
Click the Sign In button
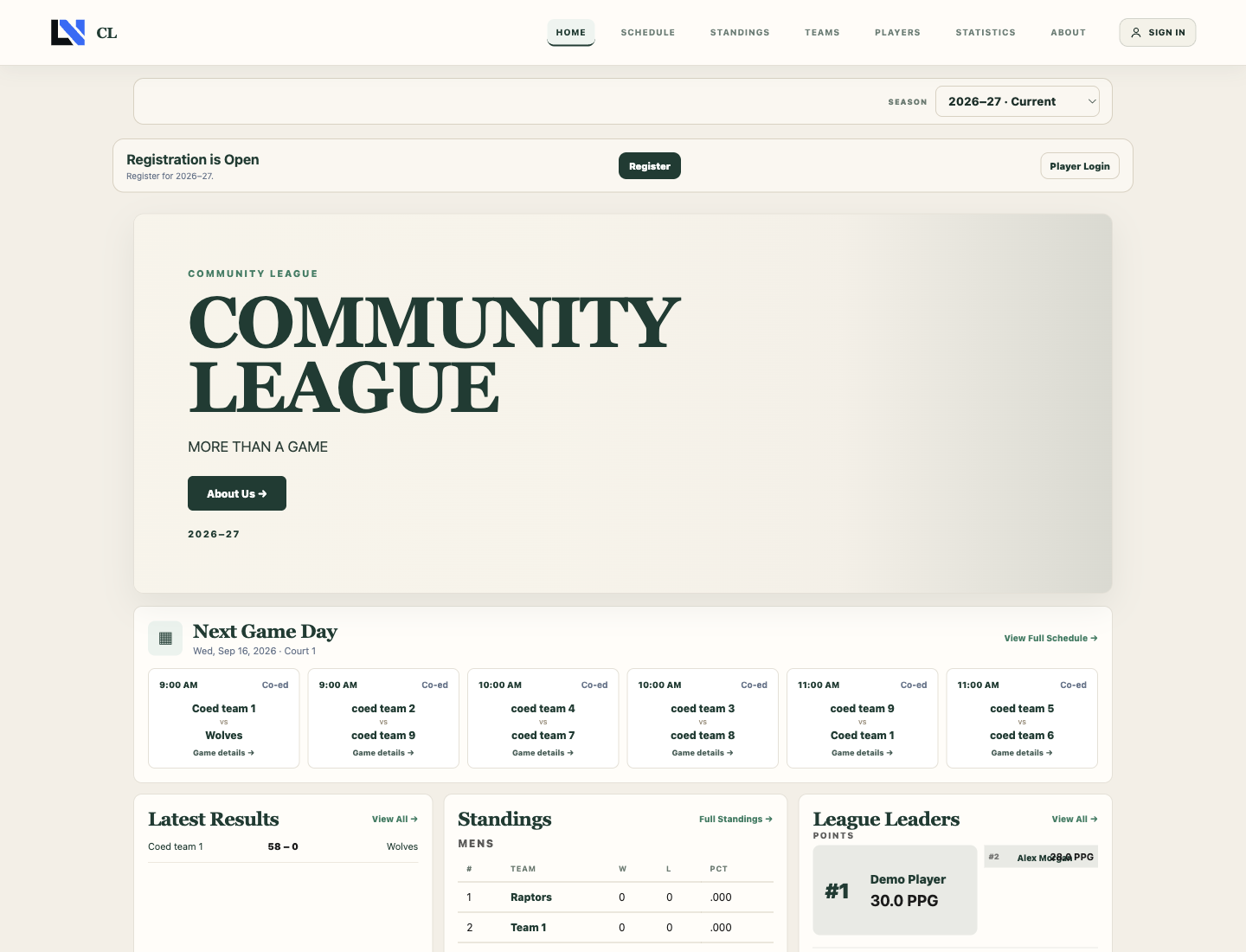pyautogui.click(x=1158, y=32)
